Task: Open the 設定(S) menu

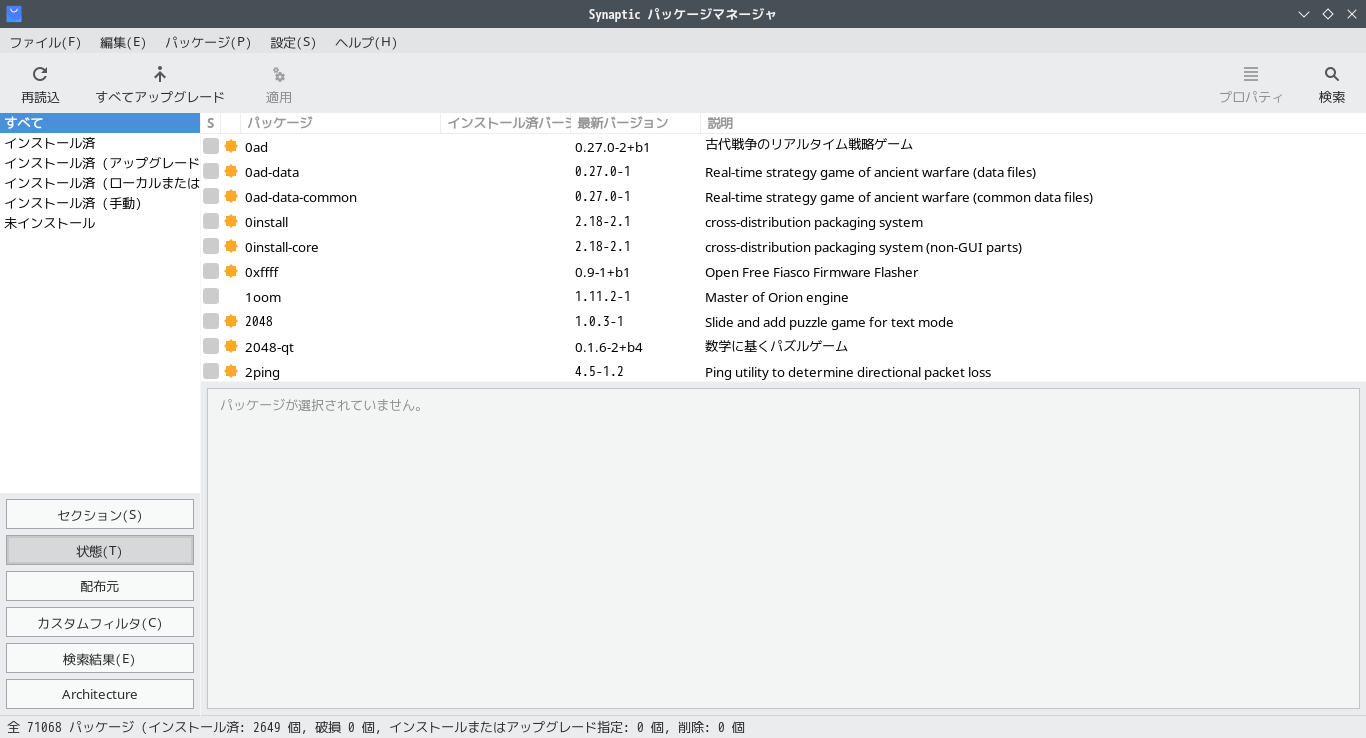Action: pos(293,42)
